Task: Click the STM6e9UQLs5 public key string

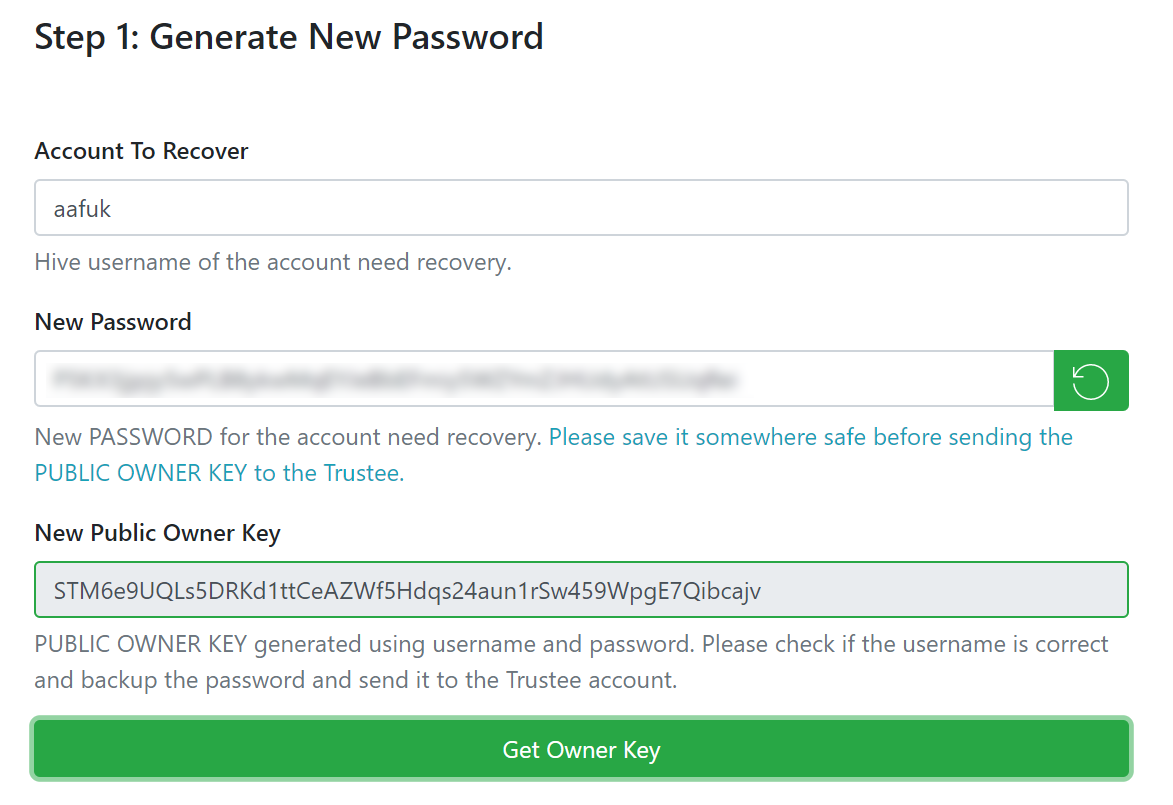Action: (x=407, y=591)
